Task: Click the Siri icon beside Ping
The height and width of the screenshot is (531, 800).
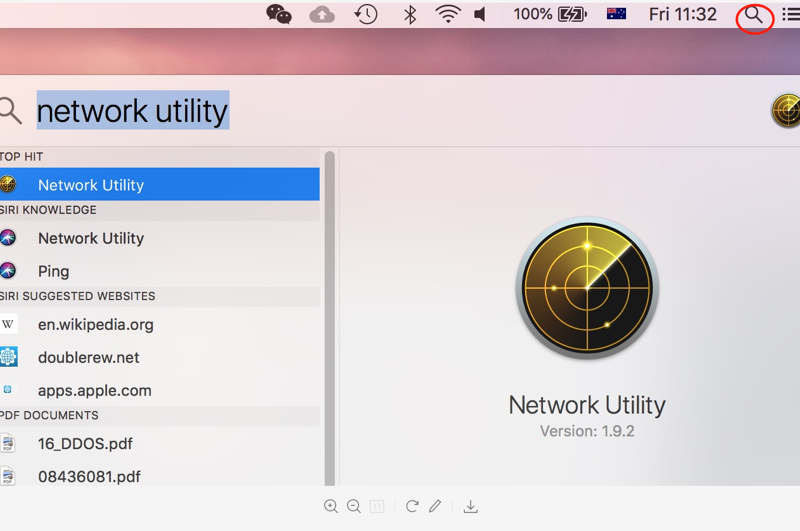Action: click(8, 270)
